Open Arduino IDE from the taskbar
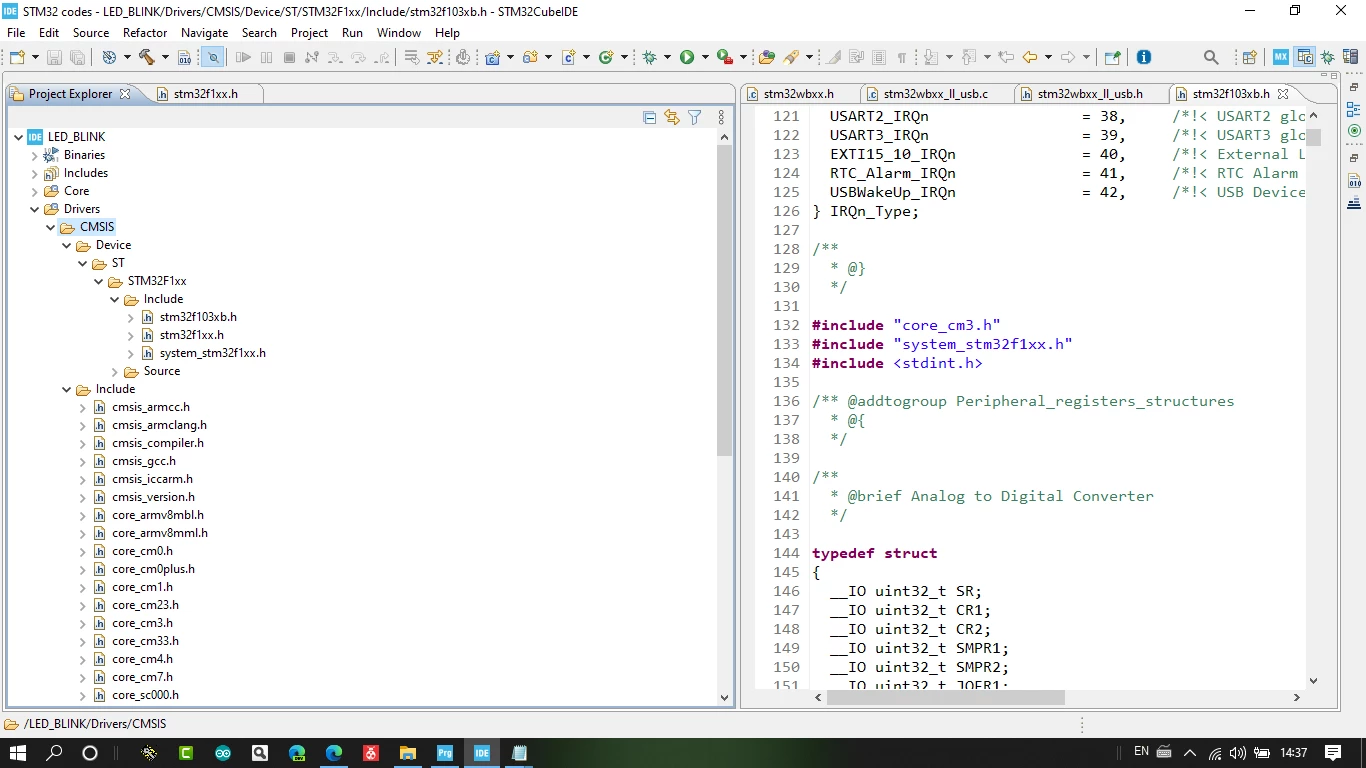Screen dimensions: 1366x768 tap(222, 753)
